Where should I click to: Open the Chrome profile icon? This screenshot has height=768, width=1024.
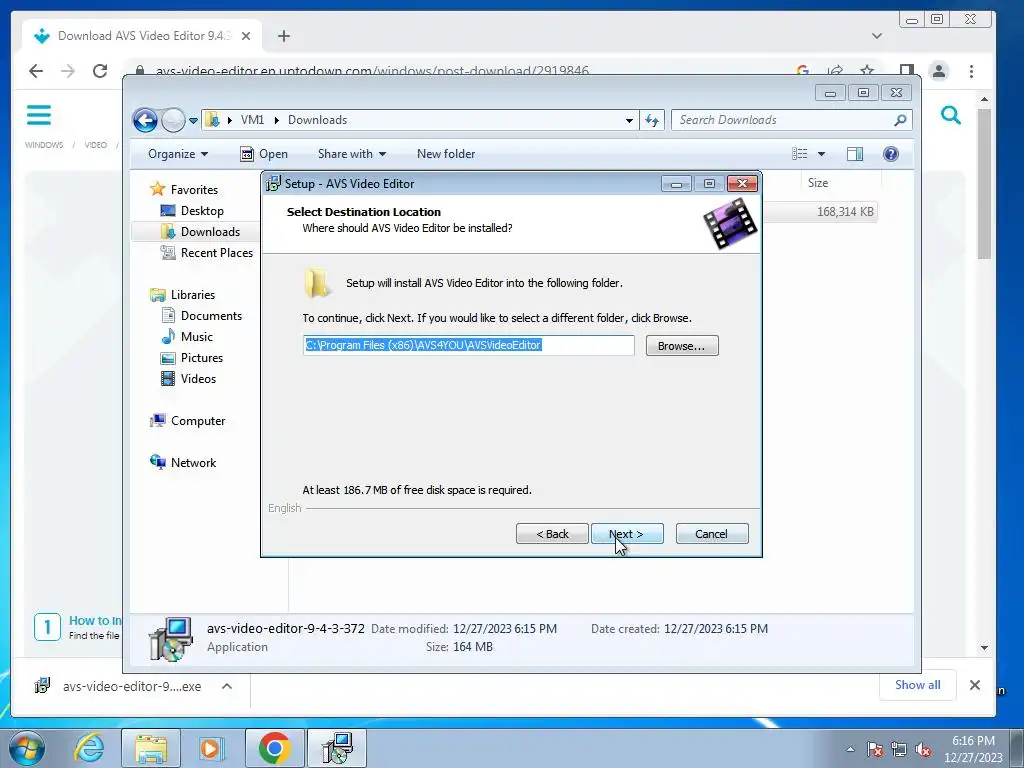click(939, 71)
